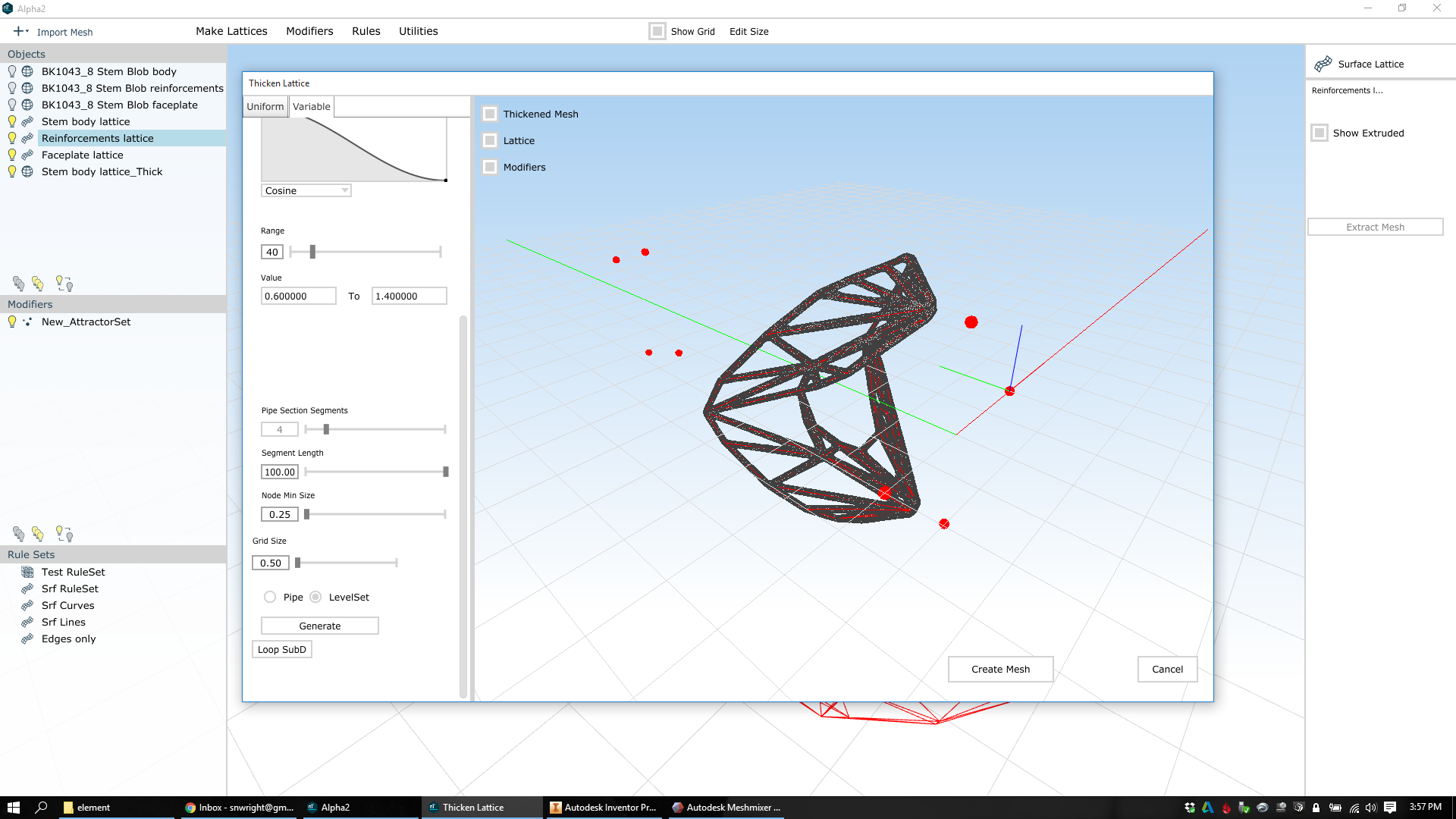
Task: Click the Surface Lattice panel icon
Action: tap(1324, 64)
